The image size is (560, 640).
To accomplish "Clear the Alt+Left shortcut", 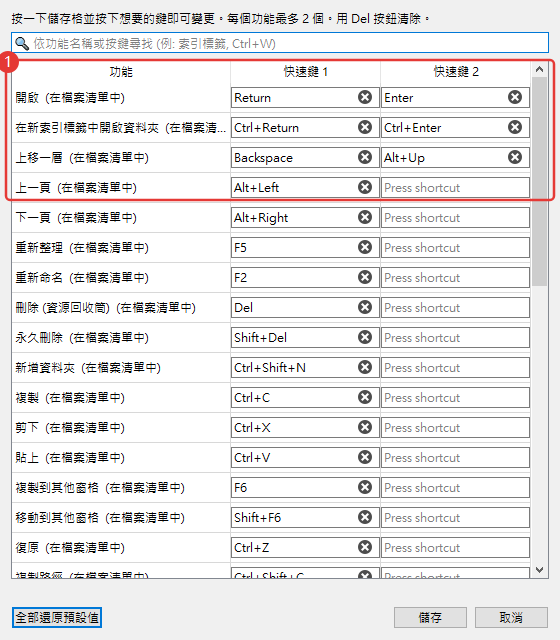I will (x=365, y=187).
